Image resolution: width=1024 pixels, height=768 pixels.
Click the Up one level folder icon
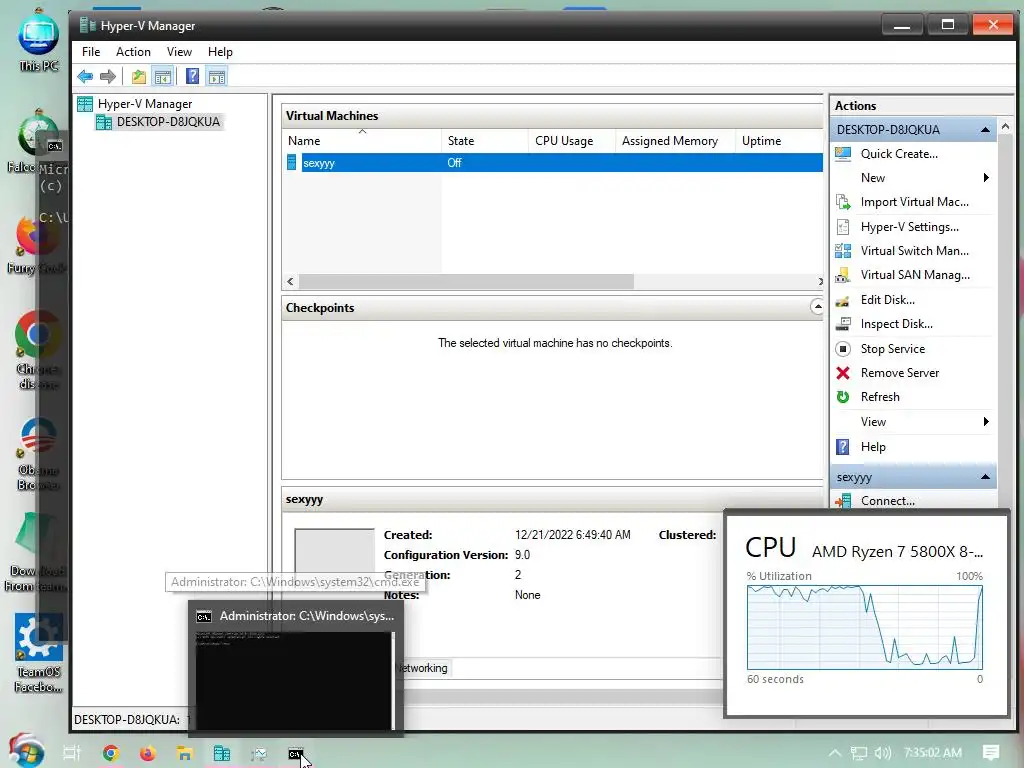[x=138, y=76]
